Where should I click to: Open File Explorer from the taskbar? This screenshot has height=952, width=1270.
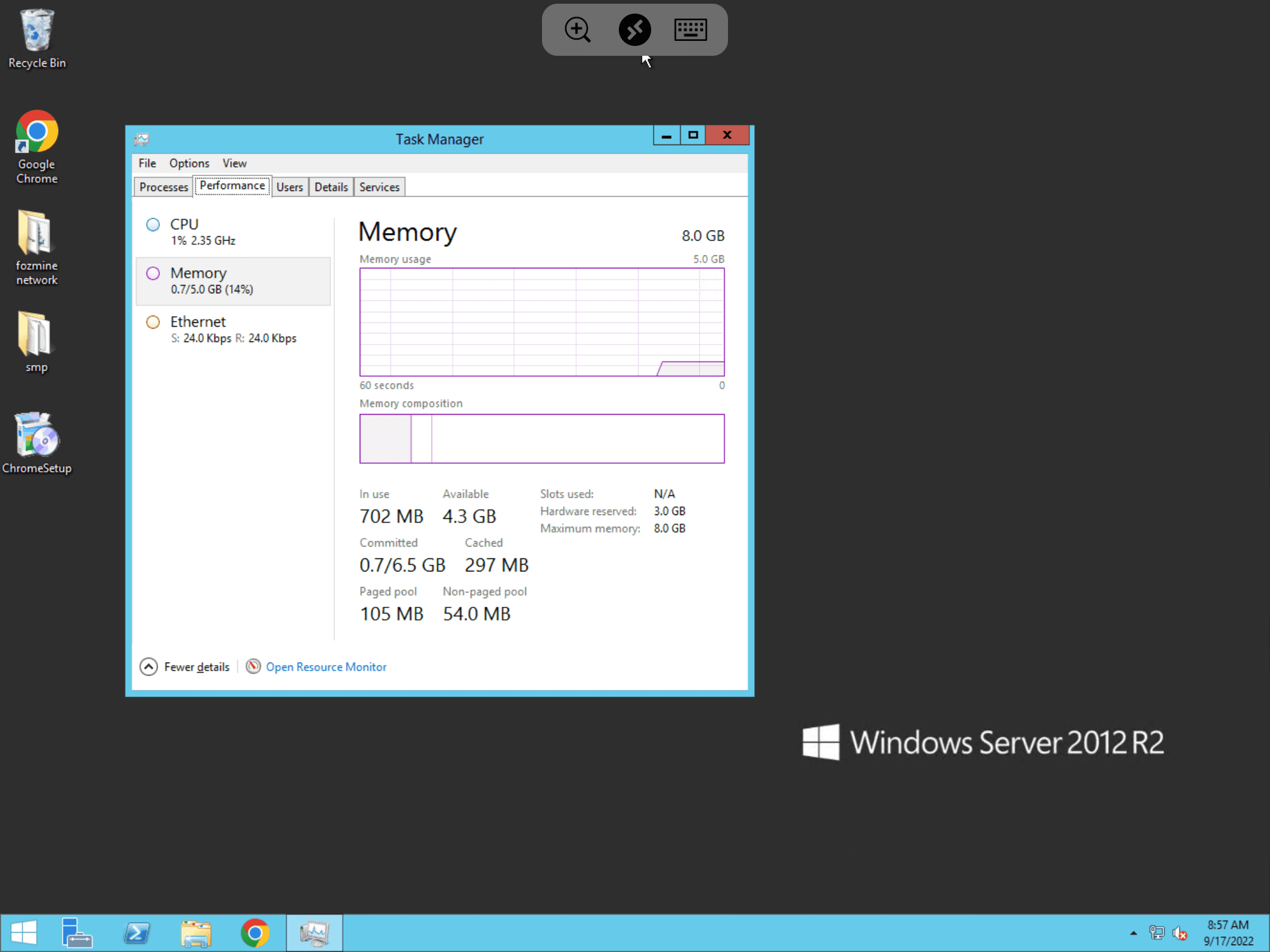tap(196, 933)
